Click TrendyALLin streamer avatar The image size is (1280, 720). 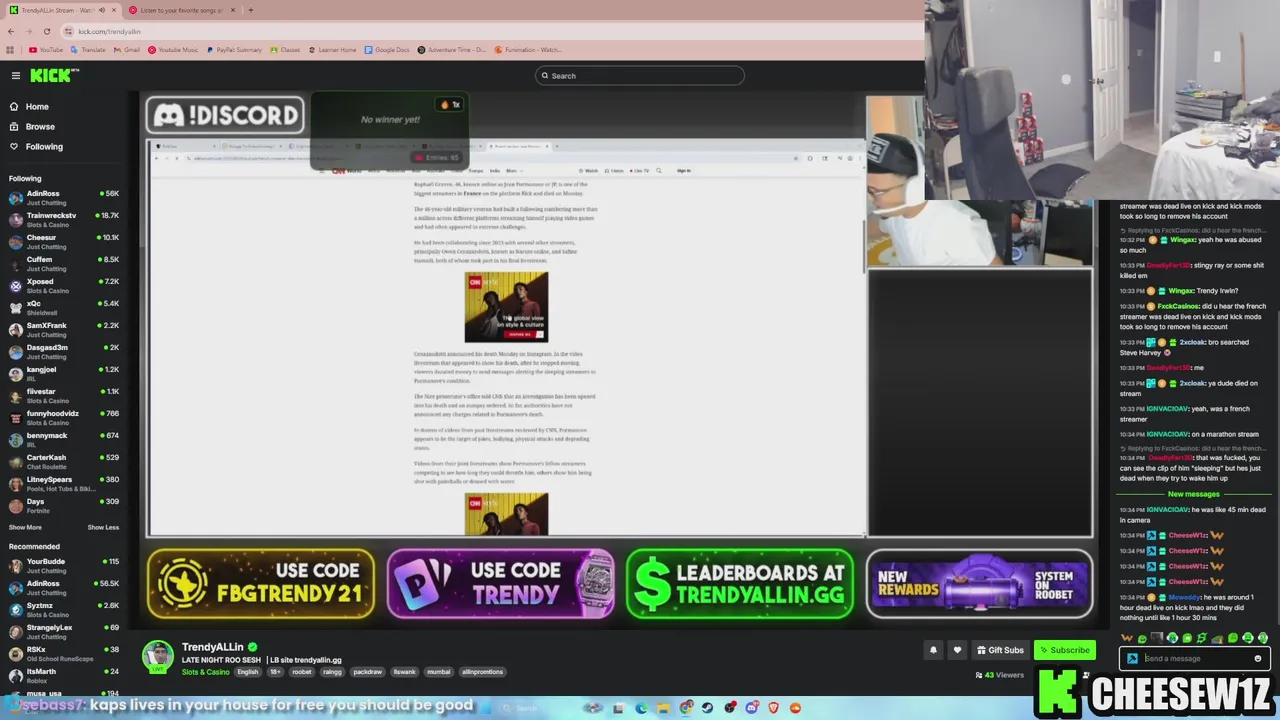[x=157, y=656]
